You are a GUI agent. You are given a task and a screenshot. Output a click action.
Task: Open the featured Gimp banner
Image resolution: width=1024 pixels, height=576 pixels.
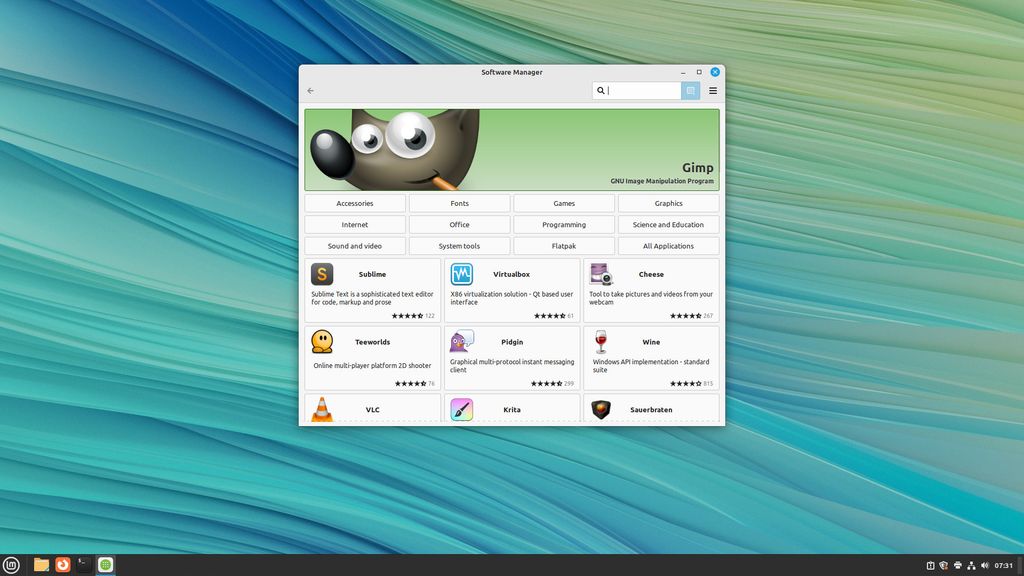point(511,150)
